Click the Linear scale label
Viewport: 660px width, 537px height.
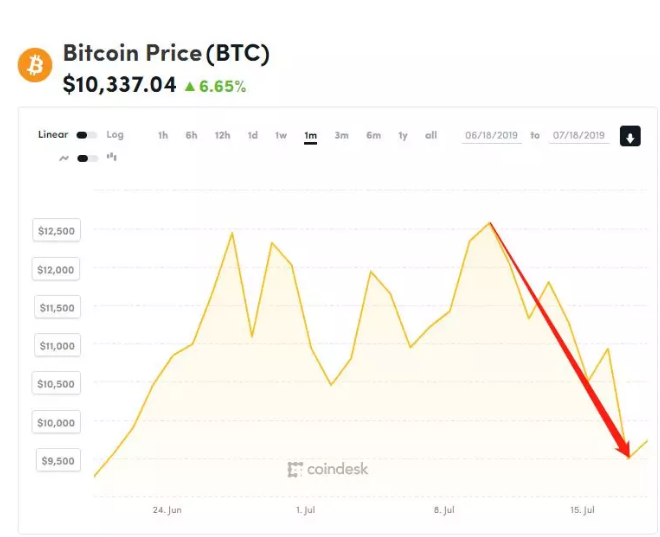pyautogui.click(x=53, y=135)
